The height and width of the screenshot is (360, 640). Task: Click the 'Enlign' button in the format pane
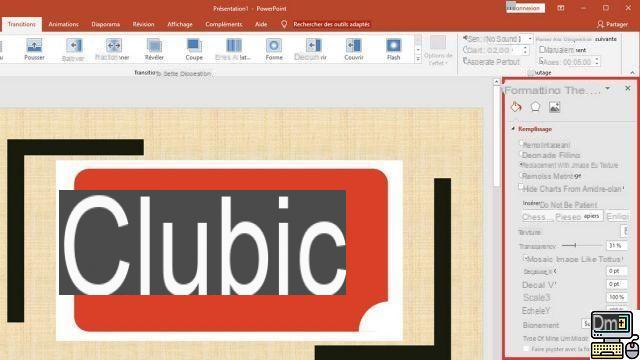(617, 216)
